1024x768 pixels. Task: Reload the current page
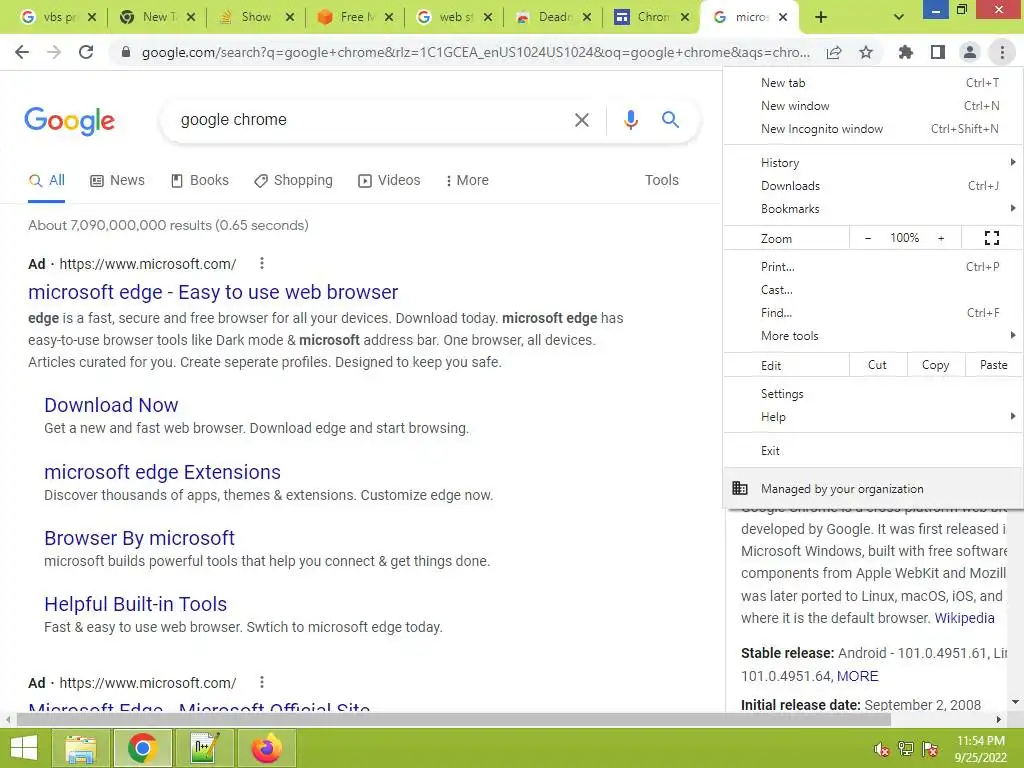coord(86,52)
